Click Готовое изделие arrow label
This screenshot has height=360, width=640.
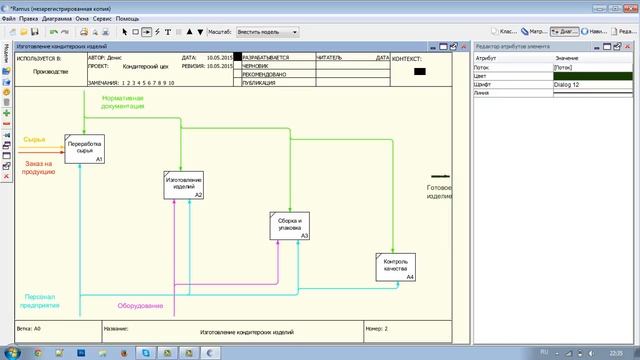coord(439,192)
